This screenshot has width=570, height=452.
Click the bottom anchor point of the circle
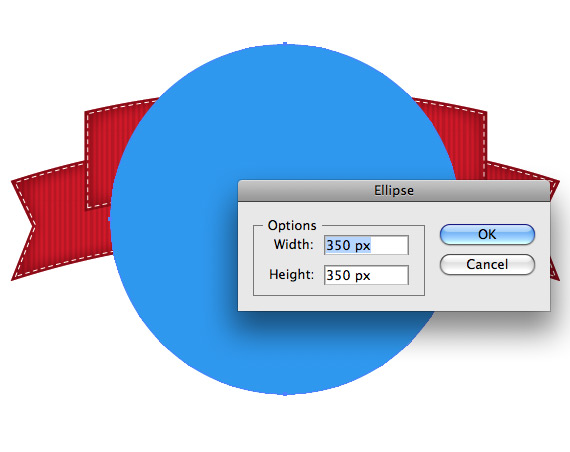pos(285,394)
